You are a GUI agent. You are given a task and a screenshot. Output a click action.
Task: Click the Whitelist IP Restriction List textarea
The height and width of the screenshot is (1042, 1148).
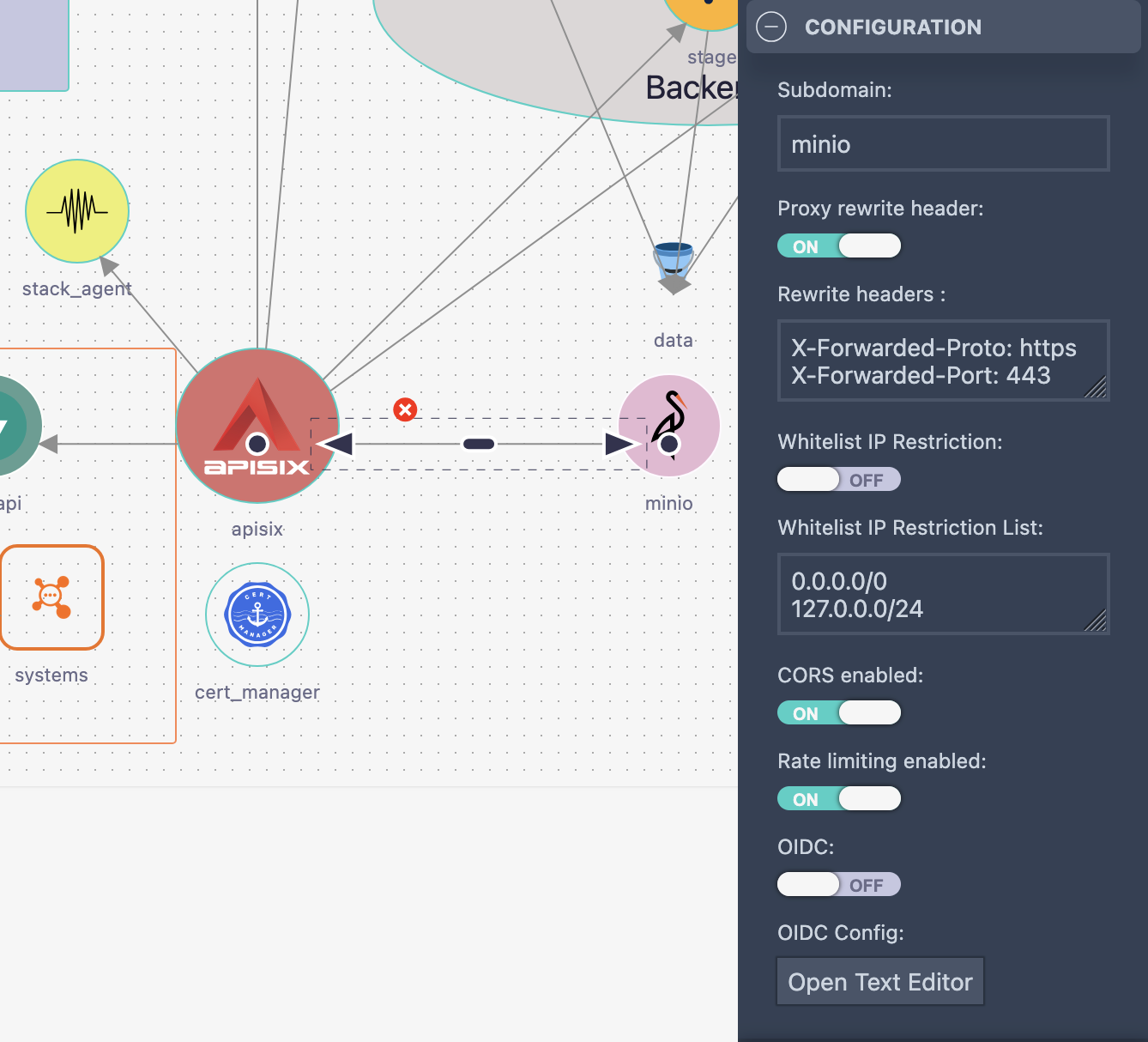click(x=935, y=595)
